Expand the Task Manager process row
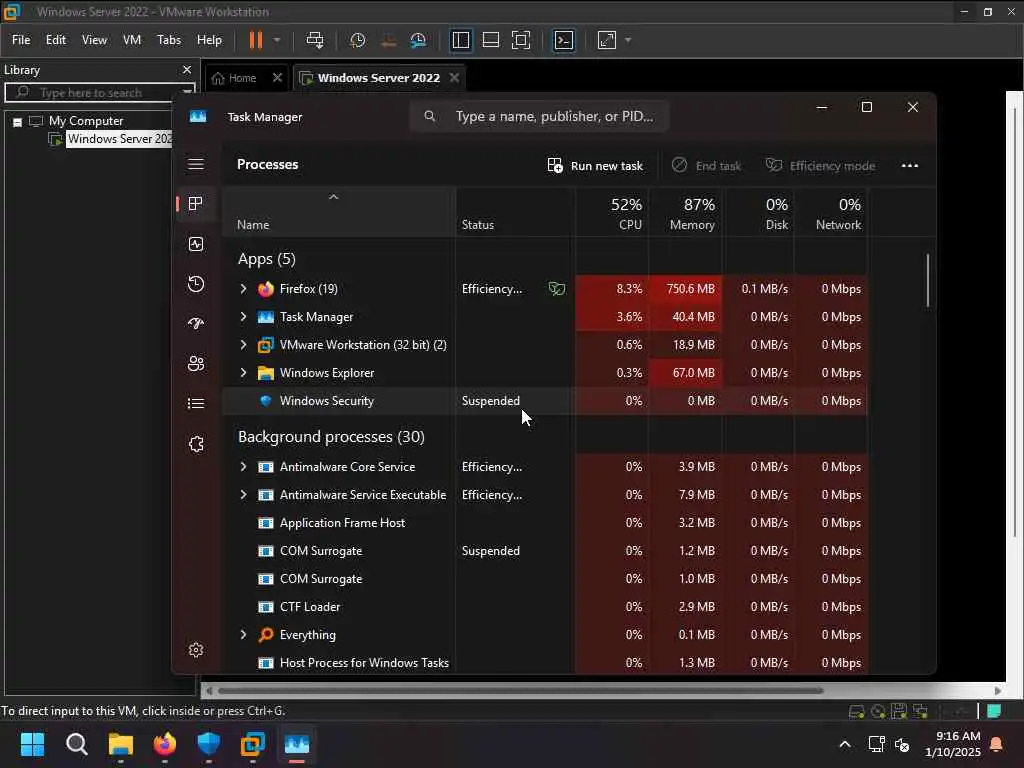Screen dimensions: 1024x768 [x=243, y=317]
